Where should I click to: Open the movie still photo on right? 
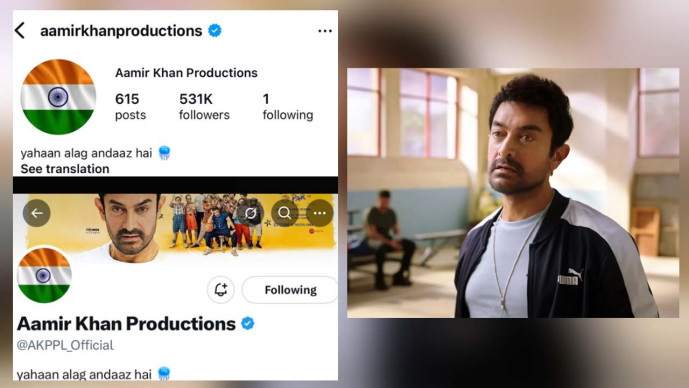(x=513, y=192)
